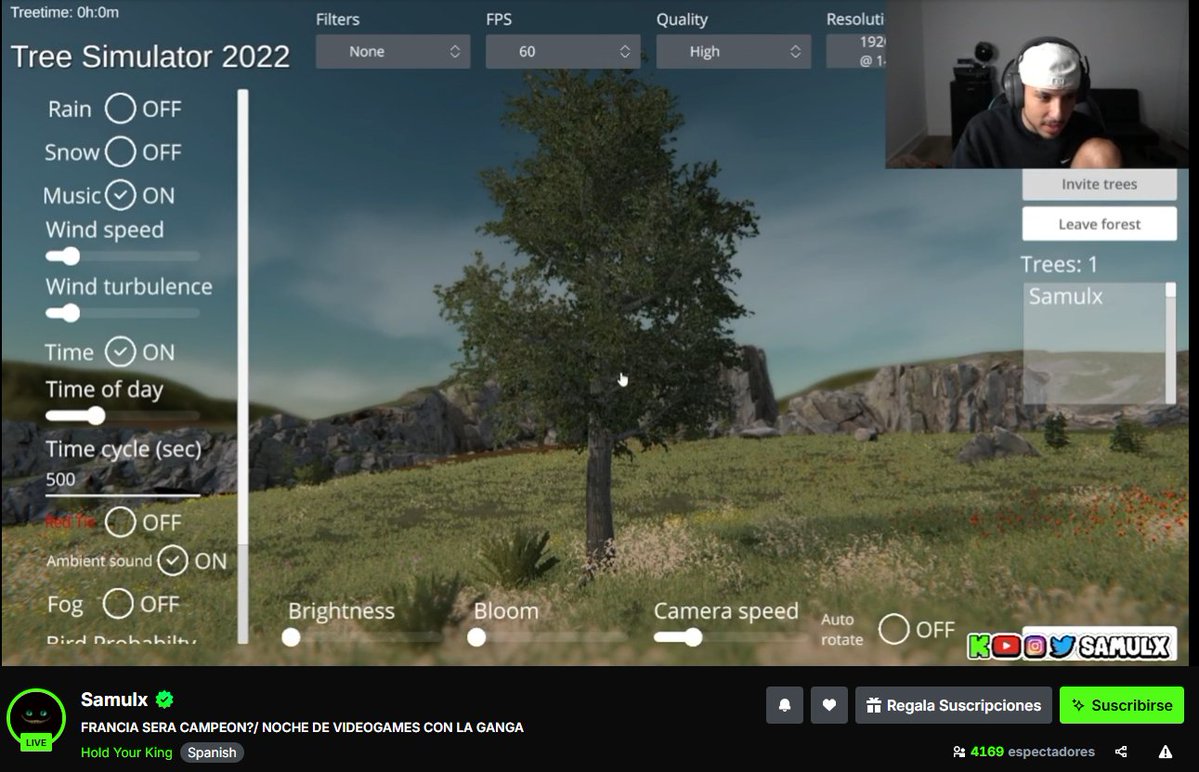The height and width of the screenshot is (772, 1199).
Task: Edit the Time cycle value 500
Action: pyautogui.click(x=122, y=480)
